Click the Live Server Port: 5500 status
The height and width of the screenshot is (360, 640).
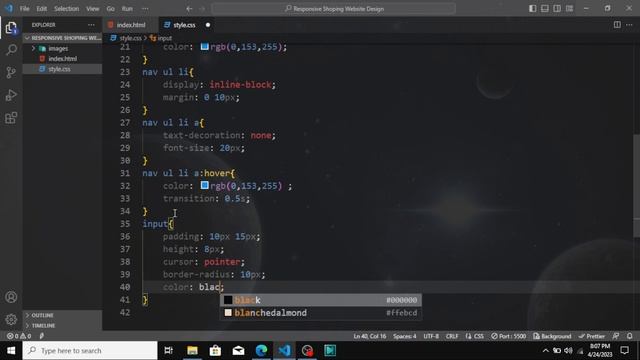click(x=509, y=336)
